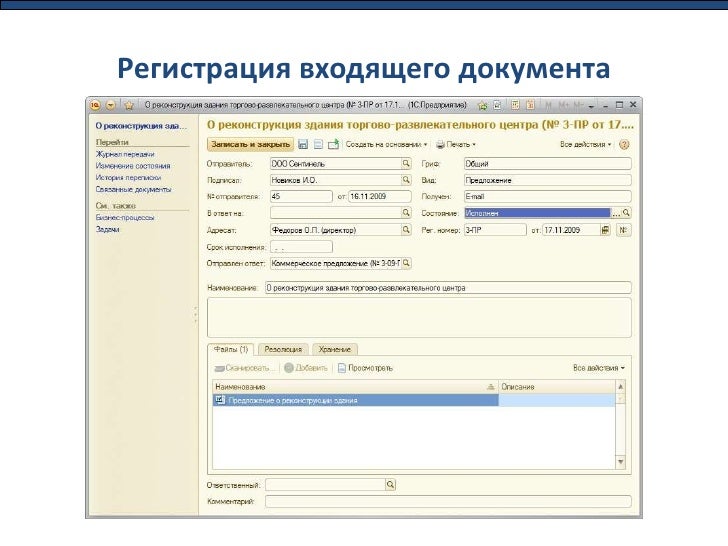Image resolution: width=728 pixels, height=546 pixels.
Task: Click file icon of Предложение о реконструкции здания
Action: [x=220, y=400]
